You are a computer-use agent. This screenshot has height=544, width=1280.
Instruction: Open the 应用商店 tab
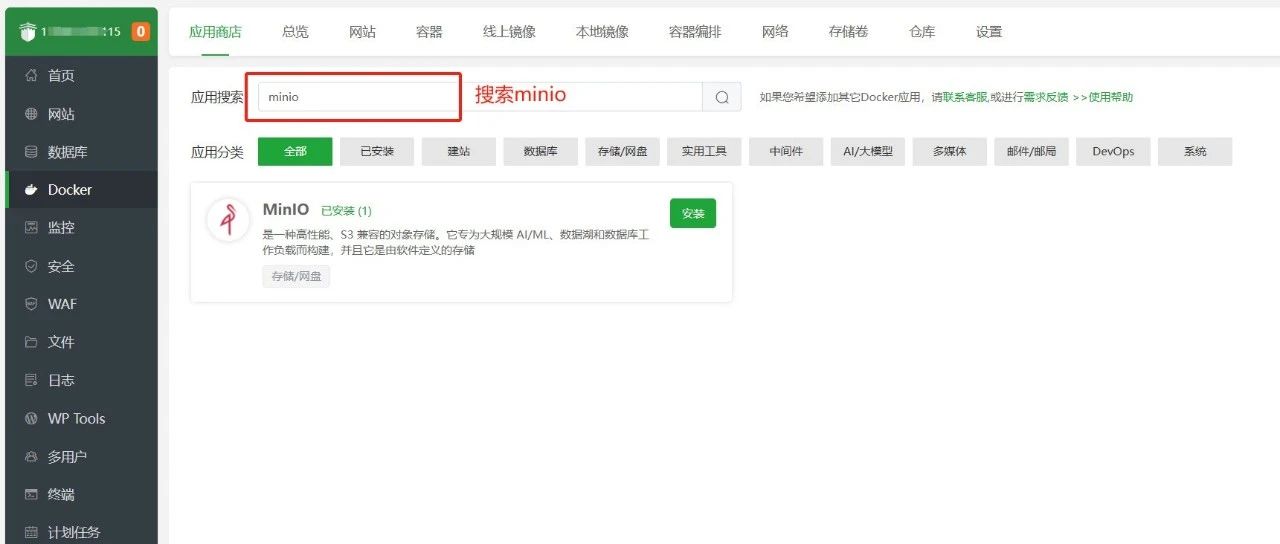(x=215, y=31)
